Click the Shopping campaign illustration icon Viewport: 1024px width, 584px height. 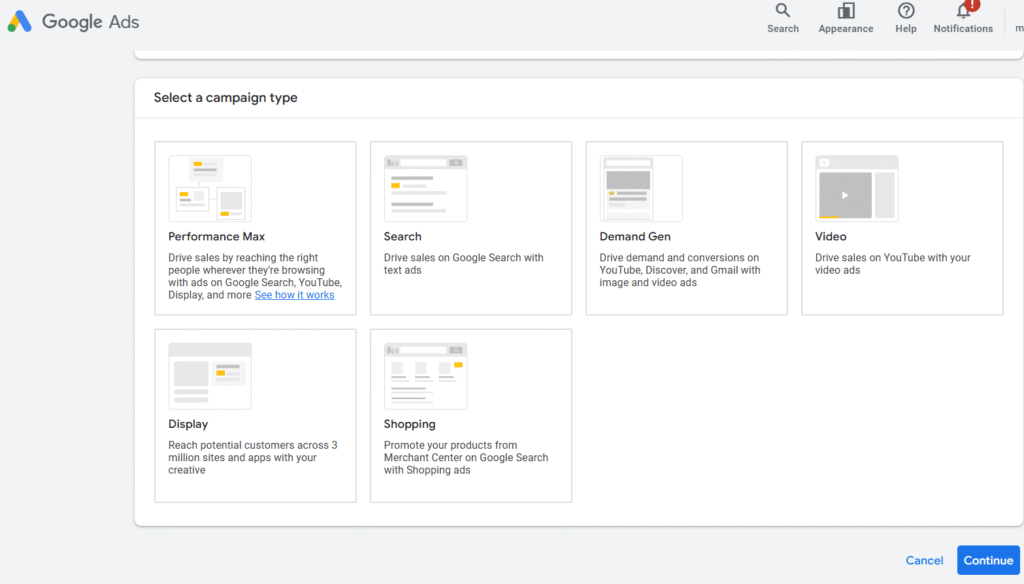(425, 376)
